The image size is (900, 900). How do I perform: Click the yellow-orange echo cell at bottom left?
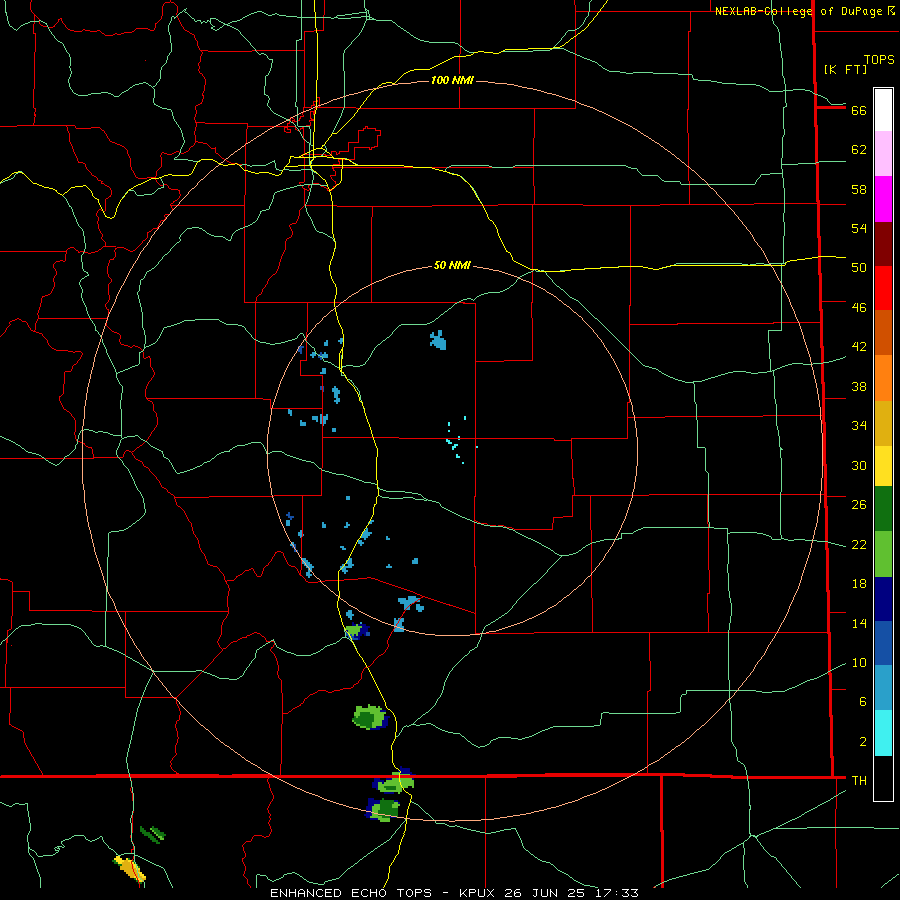coord(130,868)
